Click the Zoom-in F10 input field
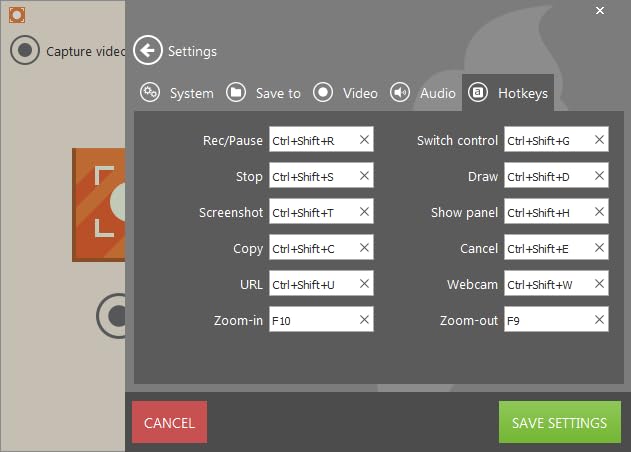This screenshot has height=452, width=631. pyautogui.click(x=321, y=319)
